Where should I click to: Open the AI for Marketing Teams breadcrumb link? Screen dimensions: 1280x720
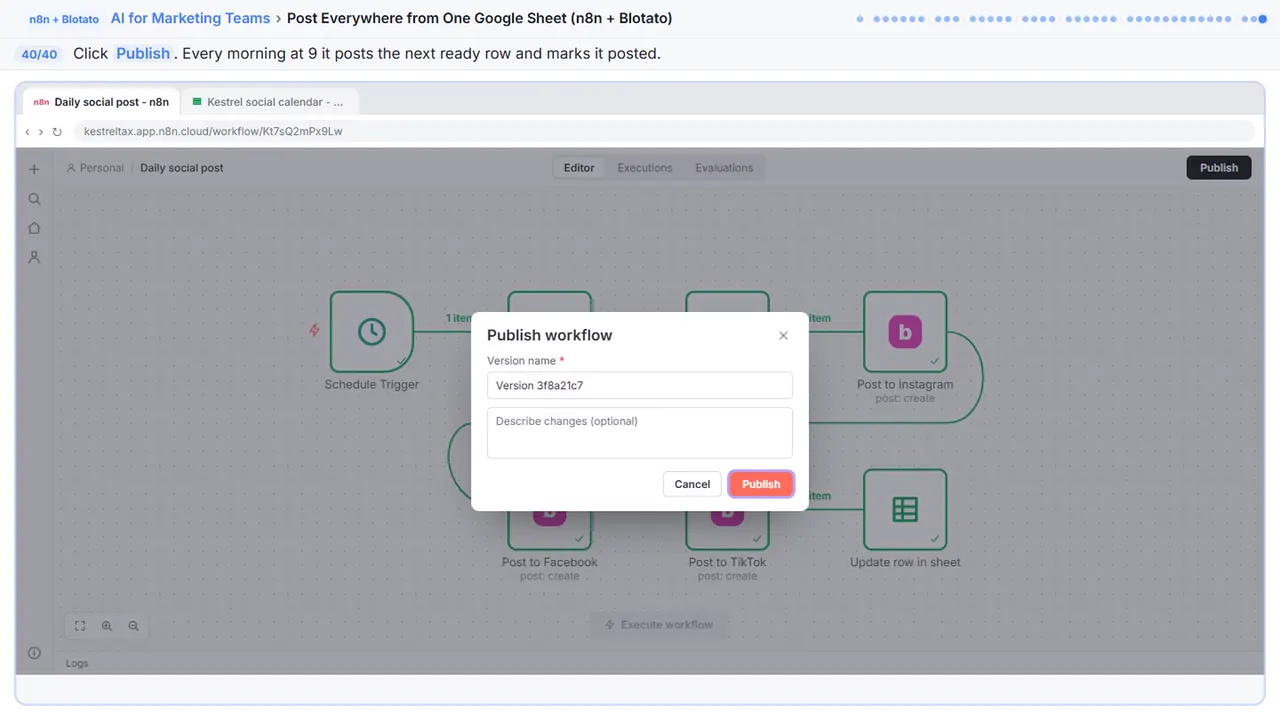pos(191,18)
